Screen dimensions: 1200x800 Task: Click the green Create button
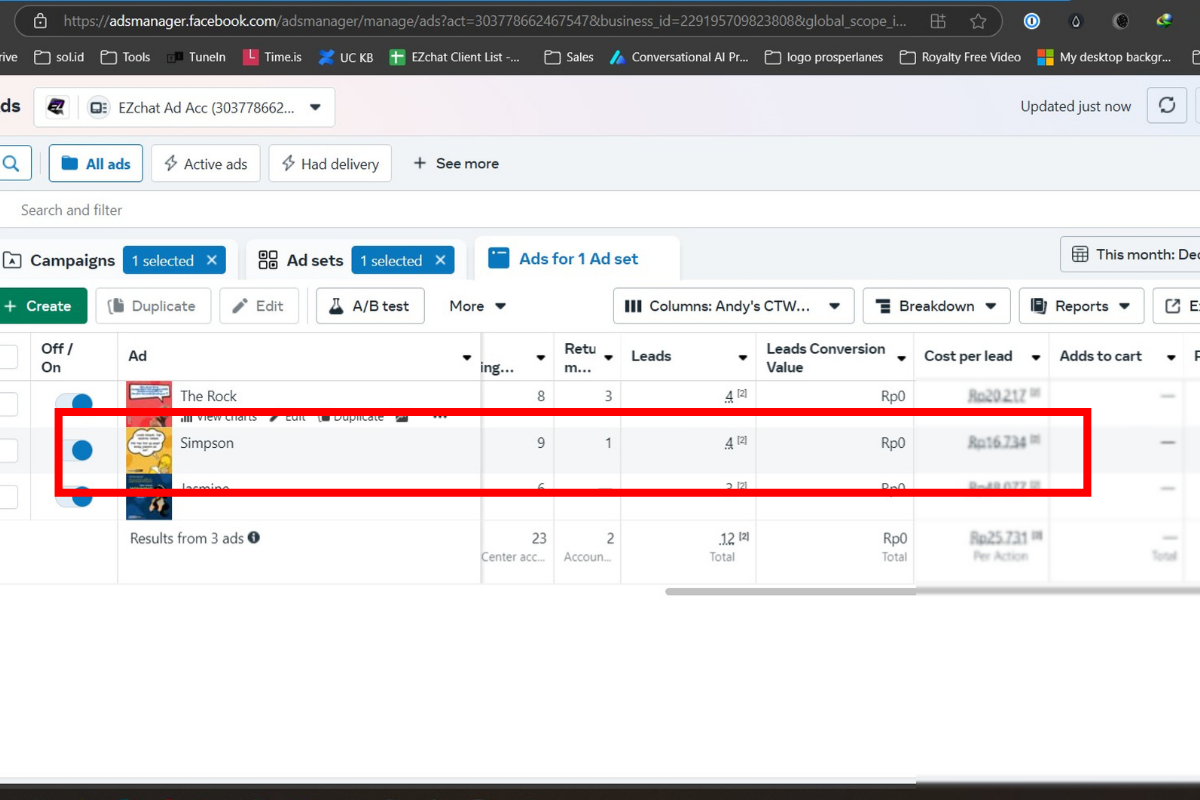point(40,306)
